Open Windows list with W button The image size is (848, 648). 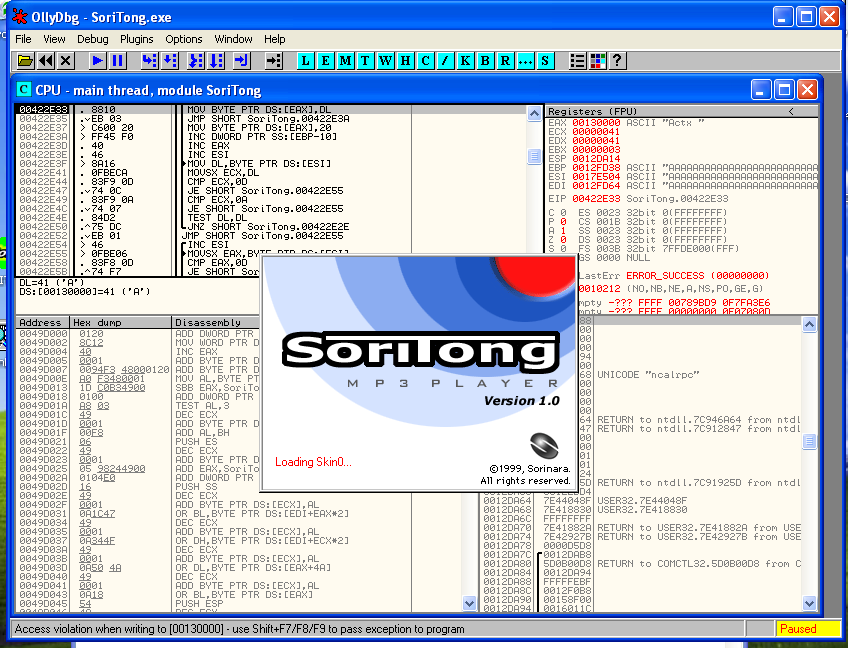[x=385, y=61]
